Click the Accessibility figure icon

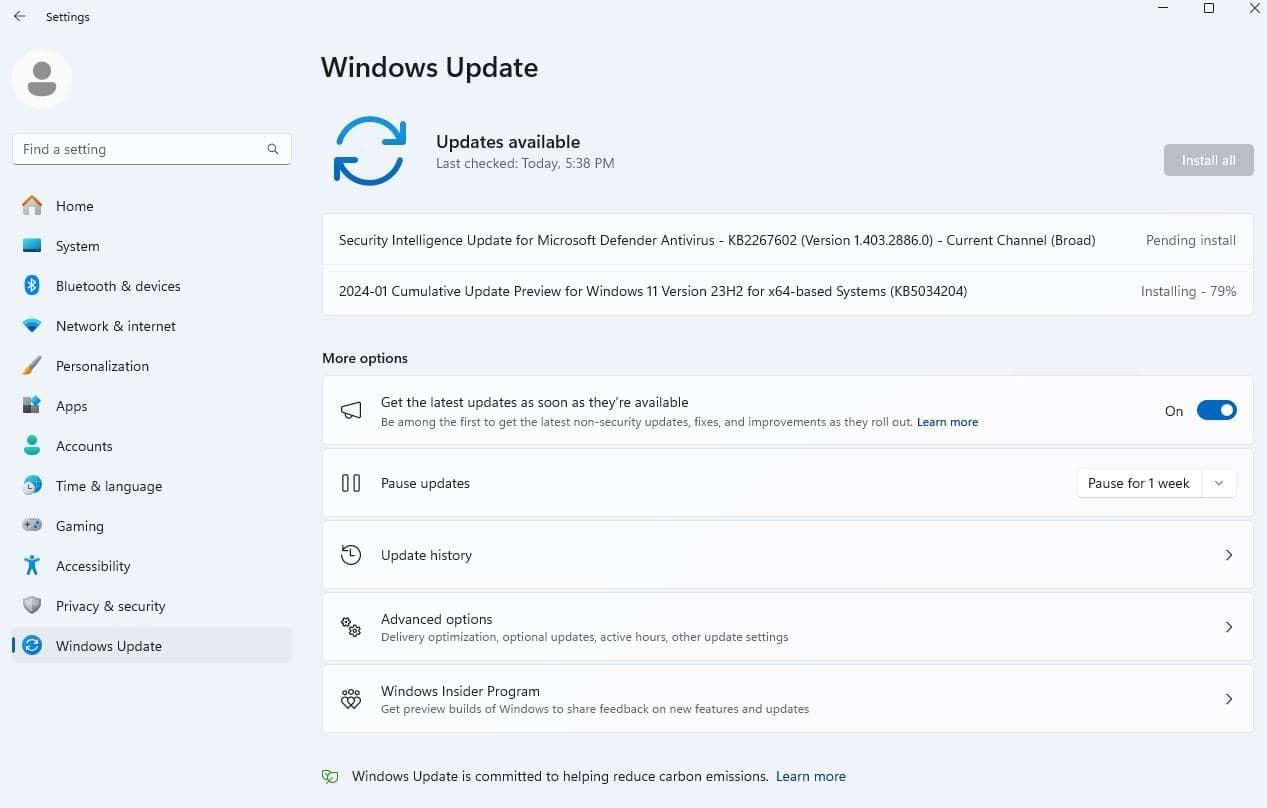point(32,566)
